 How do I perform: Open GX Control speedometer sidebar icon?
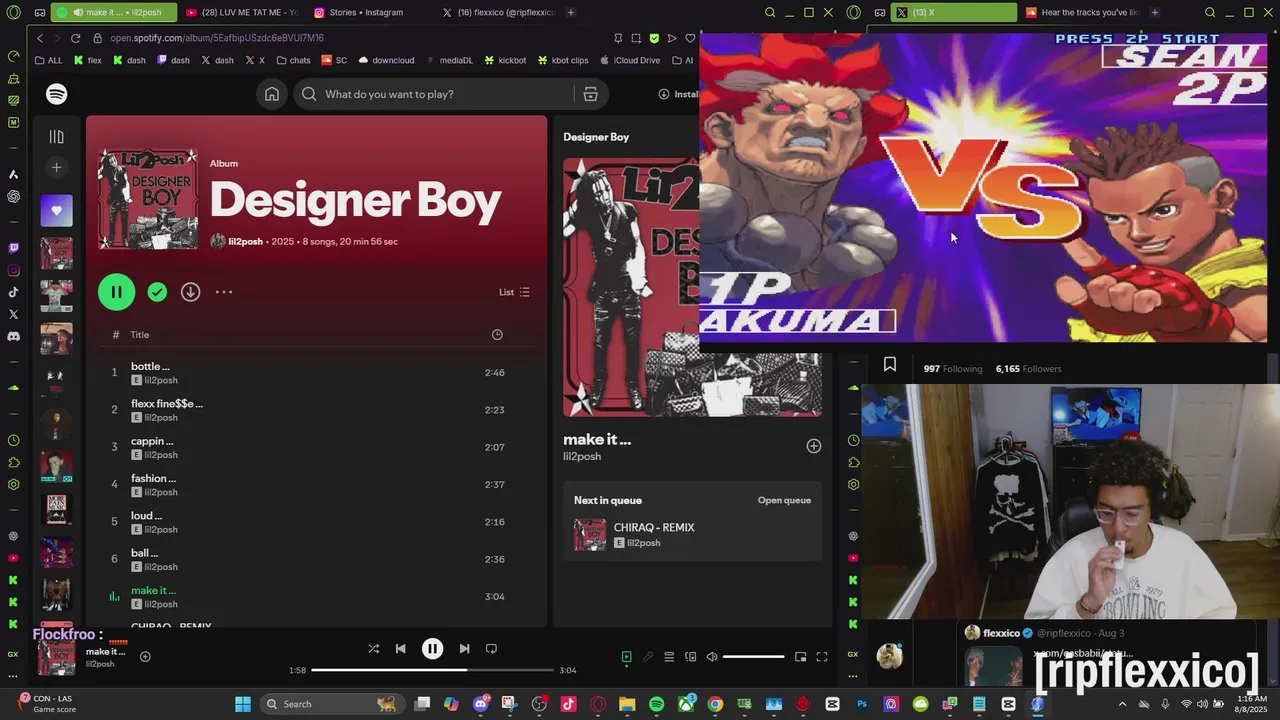tap(13, 56)
